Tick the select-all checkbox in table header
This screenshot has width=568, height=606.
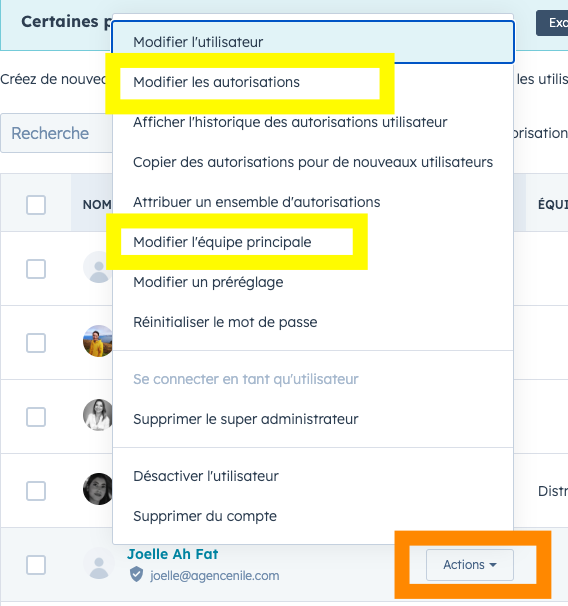pyautogui.click(x=36, y=205)
